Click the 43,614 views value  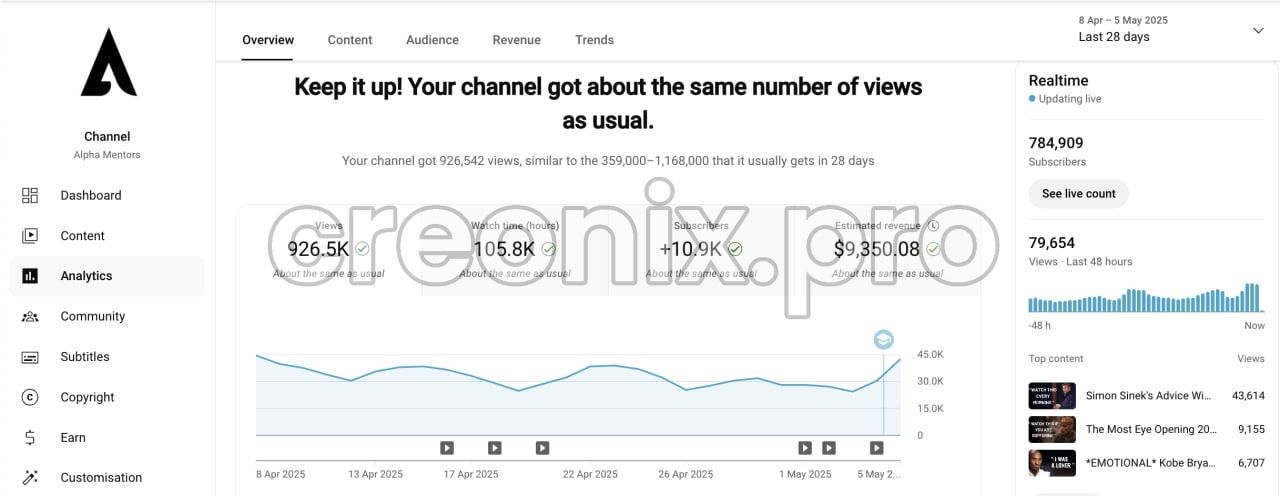1248,396
